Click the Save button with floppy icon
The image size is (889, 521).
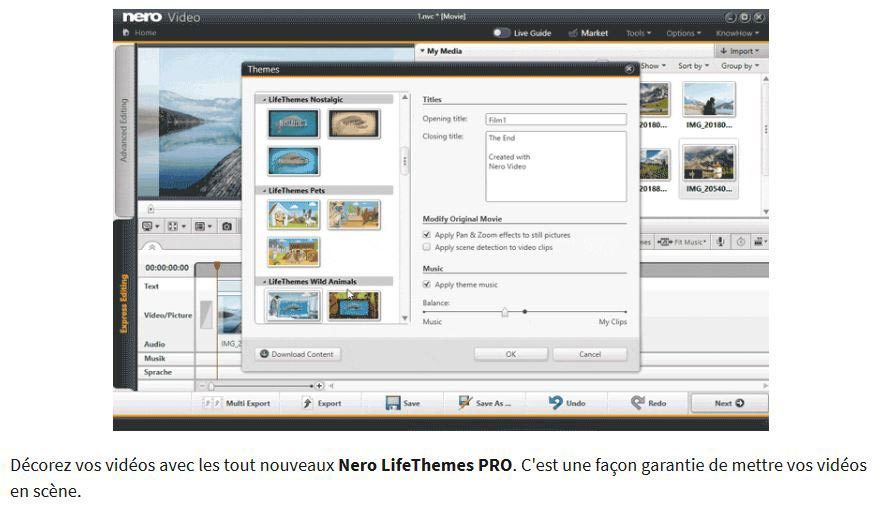coord(403,403)
